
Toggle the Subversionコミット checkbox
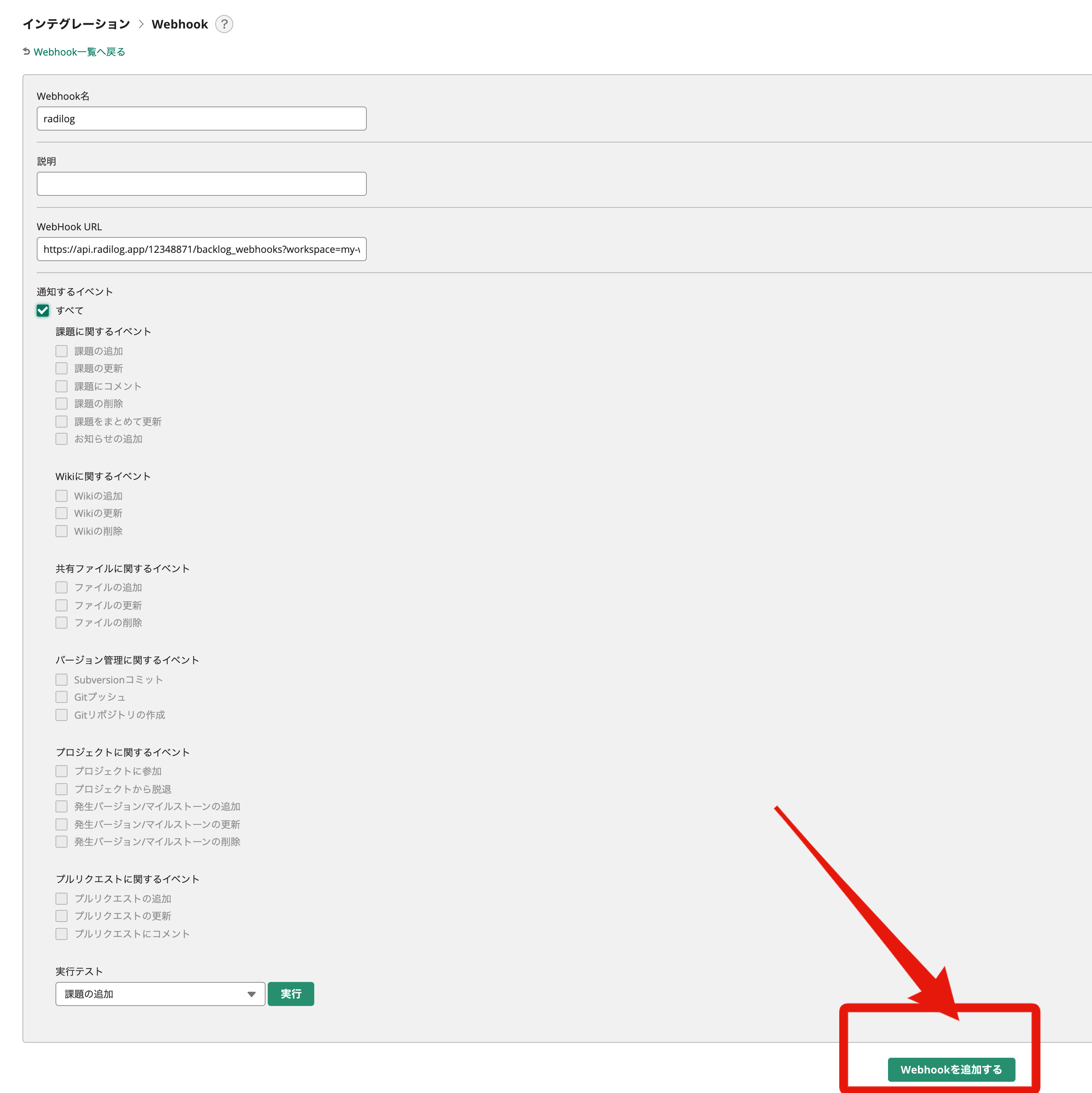click(x=61, y=679)
